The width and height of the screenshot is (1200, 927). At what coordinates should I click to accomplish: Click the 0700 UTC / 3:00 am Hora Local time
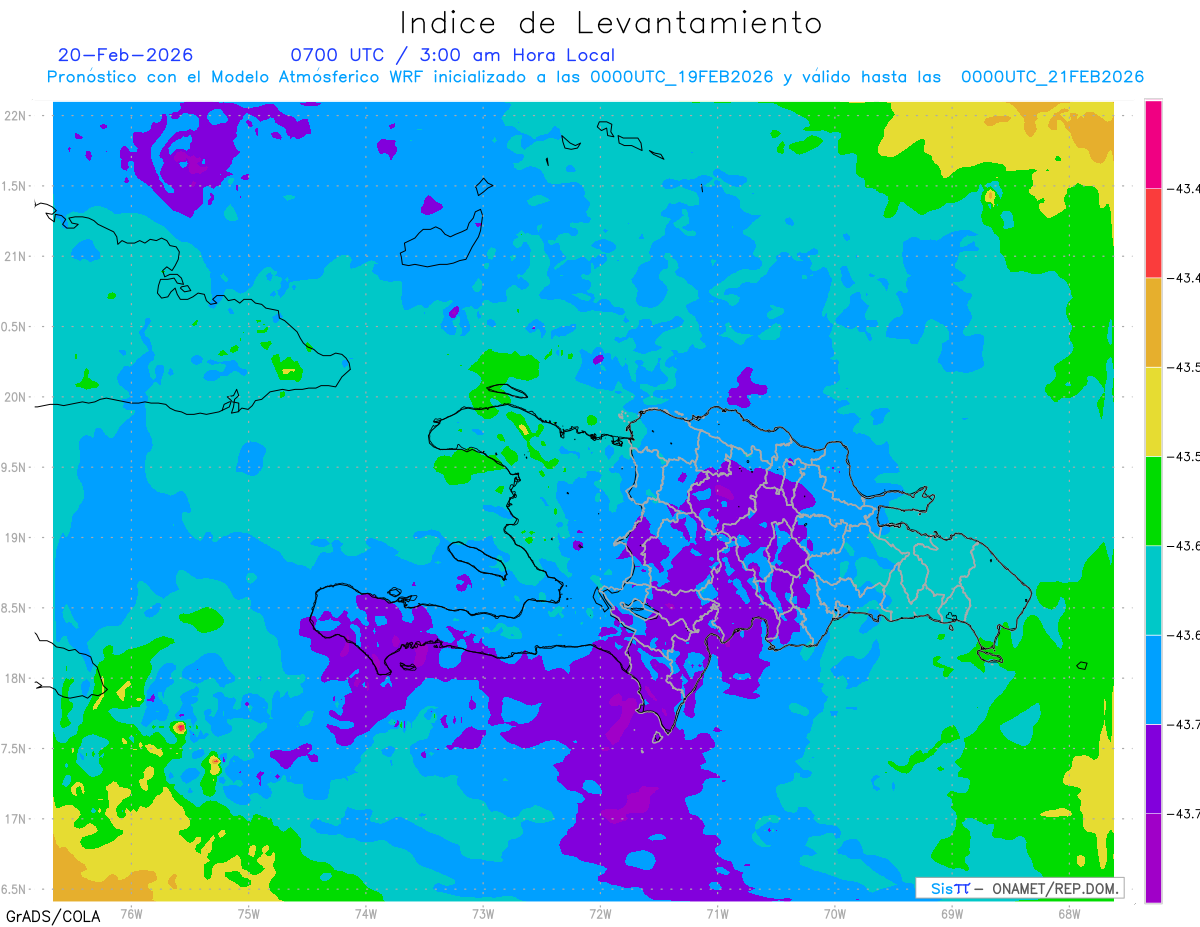[x=452, y=55]
